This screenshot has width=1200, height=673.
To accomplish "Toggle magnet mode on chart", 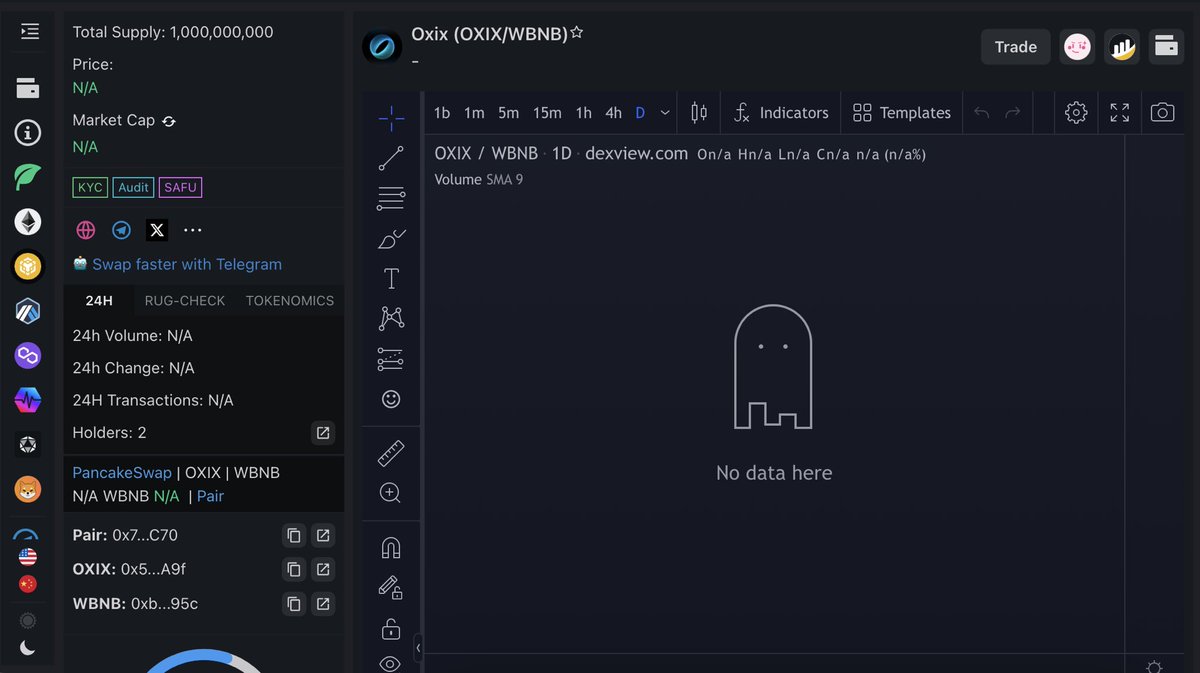I will [x=391, y=548].
